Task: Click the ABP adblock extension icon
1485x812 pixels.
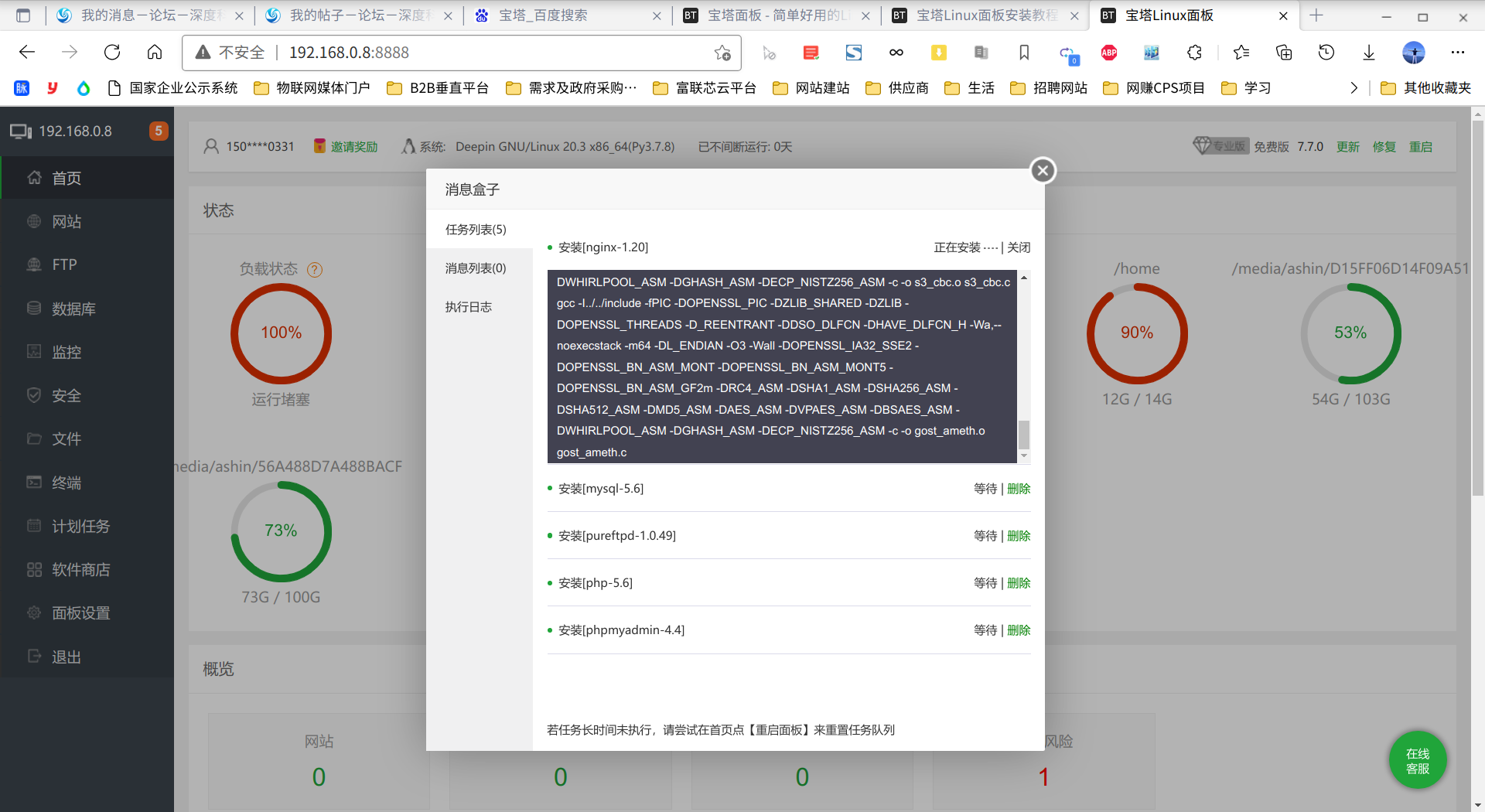Action: click(1108, 53)
